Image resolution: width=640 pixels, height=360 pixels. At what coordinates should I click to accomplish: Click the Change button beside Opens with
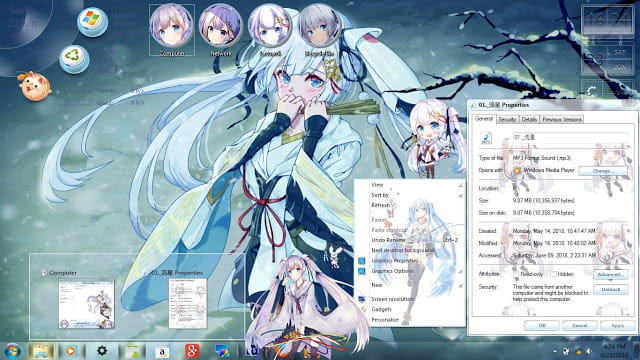click(x=602, y=171)
